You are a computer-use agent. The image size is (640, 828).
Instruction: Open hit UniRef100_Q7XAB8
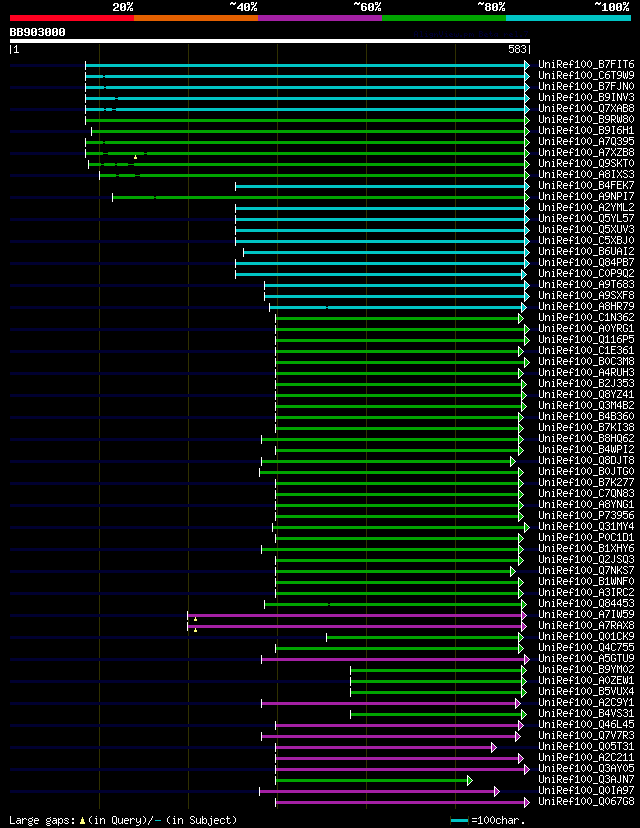coord(586,109)
